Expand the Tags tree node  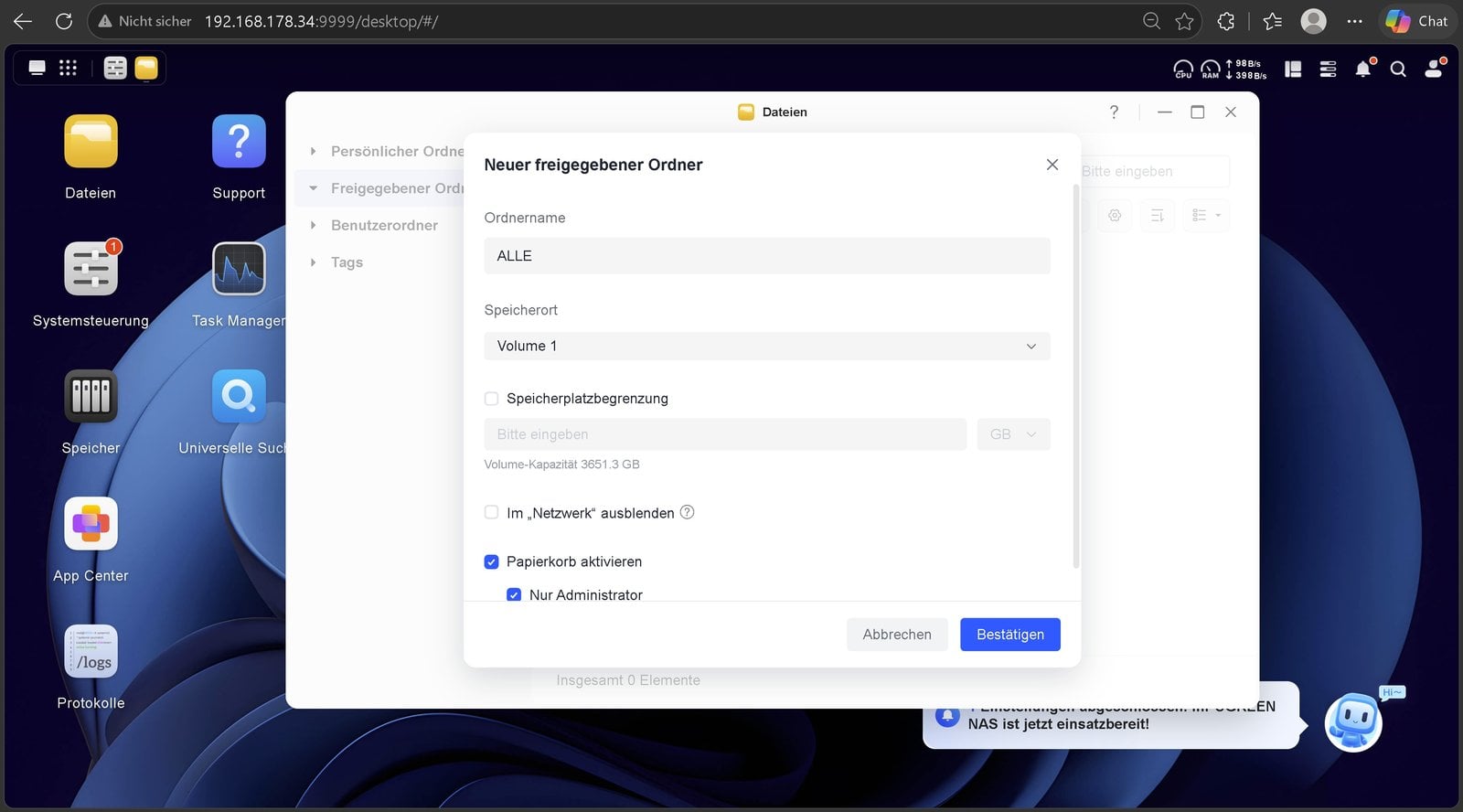click(313, 262)
